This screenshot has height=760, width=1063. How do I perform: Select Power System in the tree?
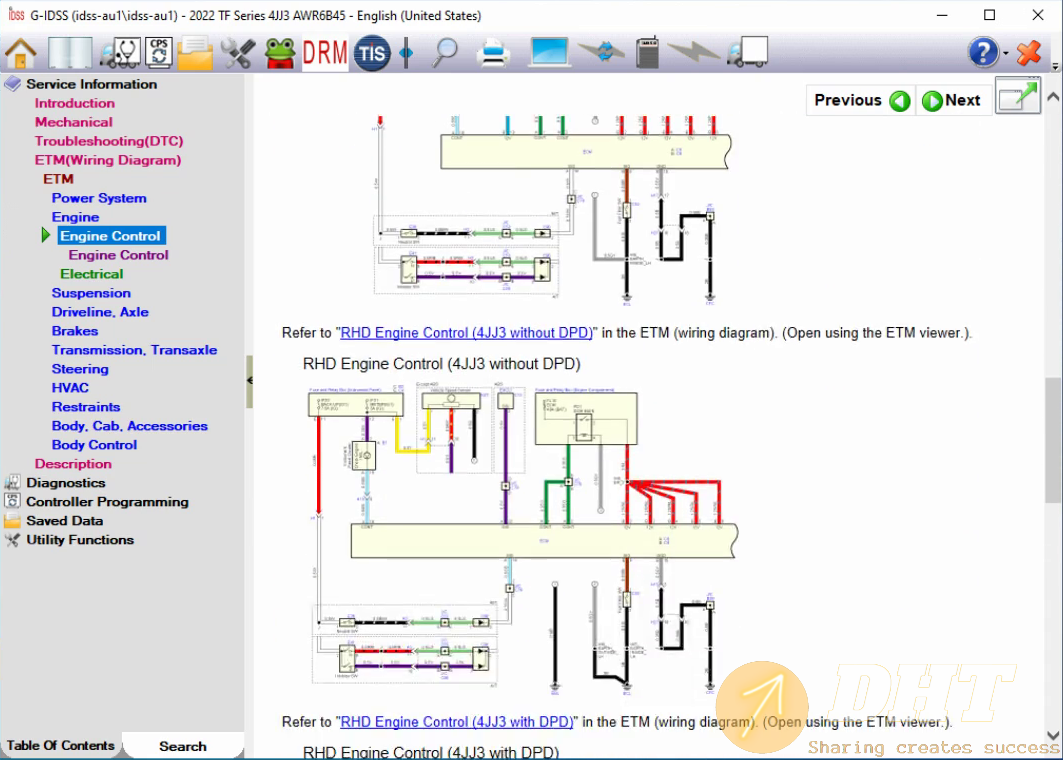(99, 198)
